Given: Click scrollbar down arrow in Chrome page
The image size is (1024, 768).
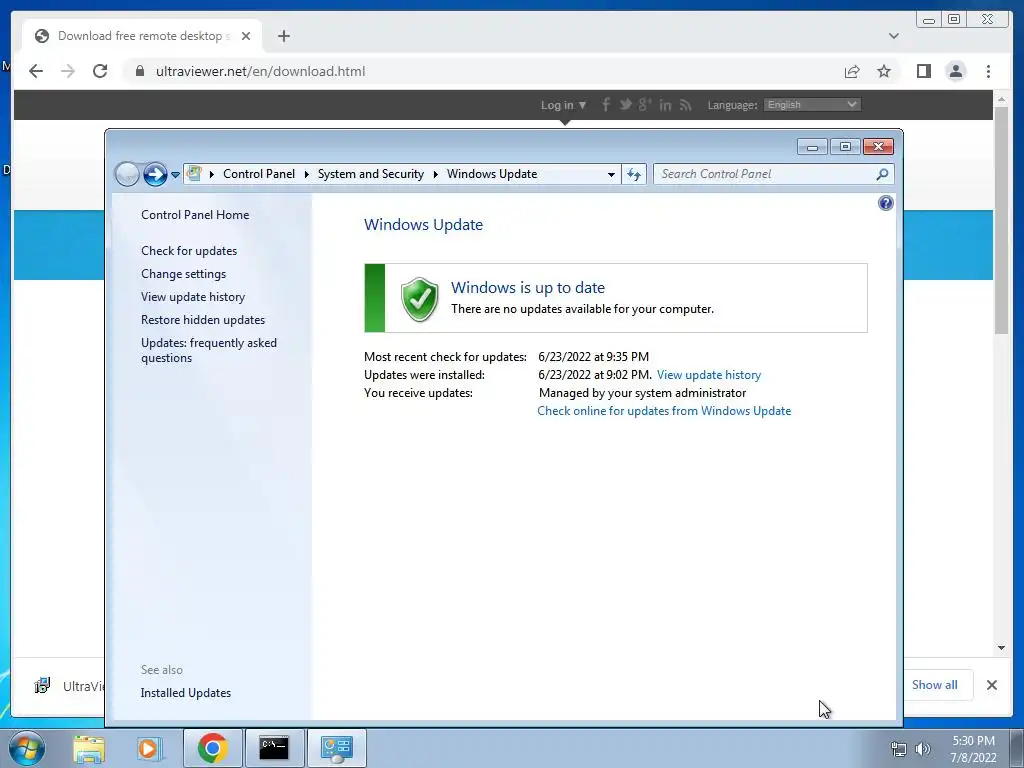Looking at the screenshot, I should point(1001,648).
